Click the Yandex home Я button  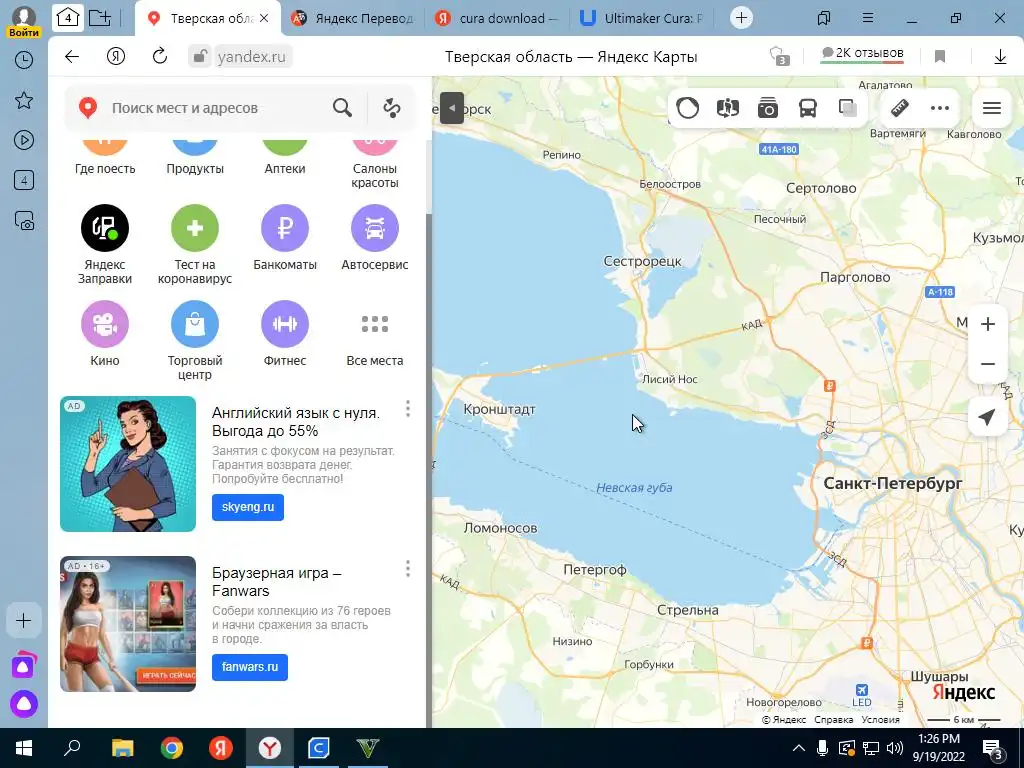tap(116, 57)
